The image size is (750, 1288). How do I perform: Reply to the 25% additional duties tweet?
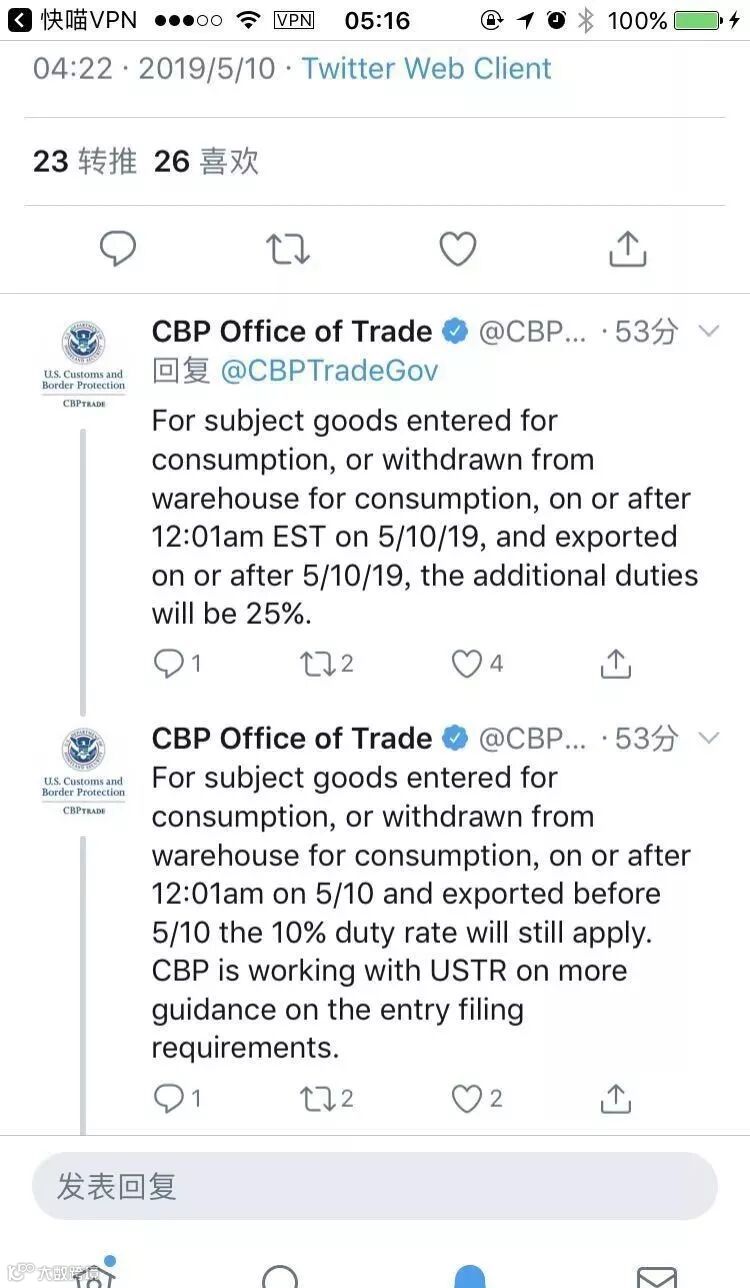[169, 662]
